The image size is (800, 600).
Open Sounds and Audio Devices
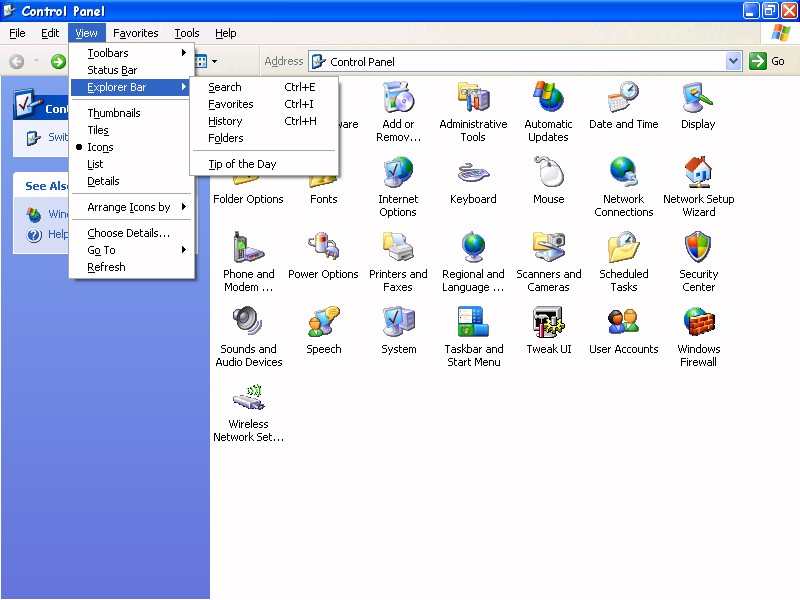(x=248, y=337)
